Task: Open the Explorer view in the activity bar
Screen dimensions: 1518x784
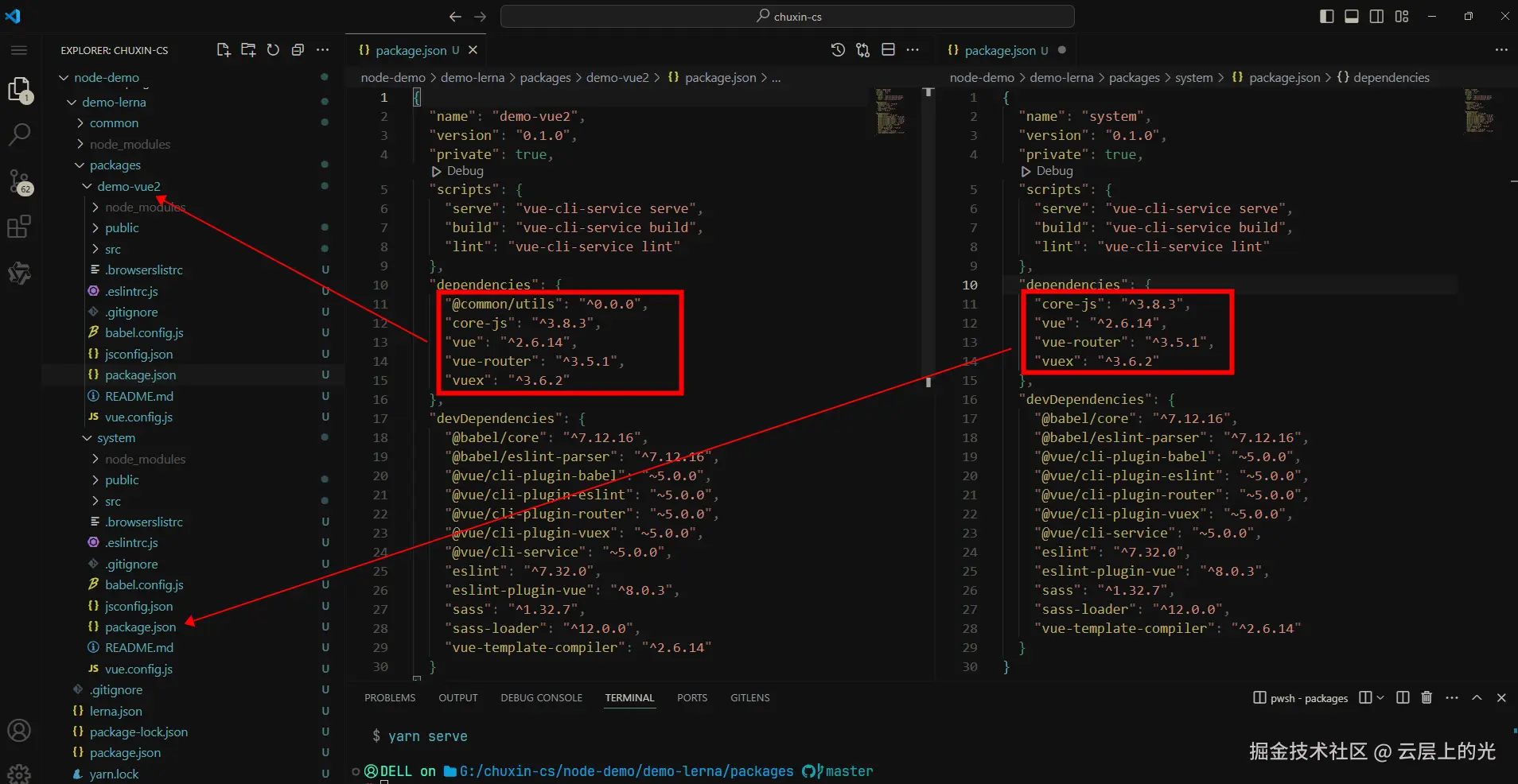Action: pos(19,89)
